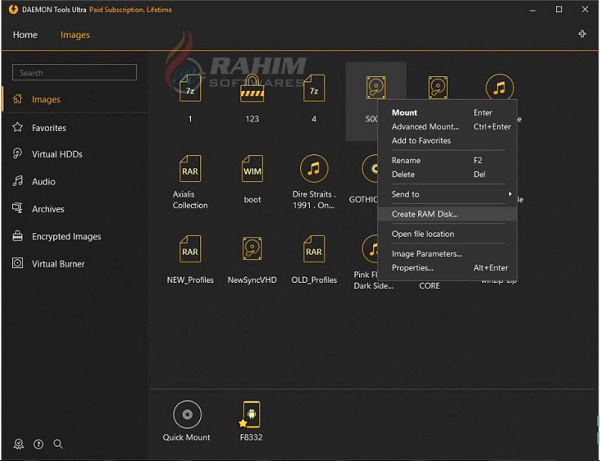Open the F8332 Android device

[251, 414]
